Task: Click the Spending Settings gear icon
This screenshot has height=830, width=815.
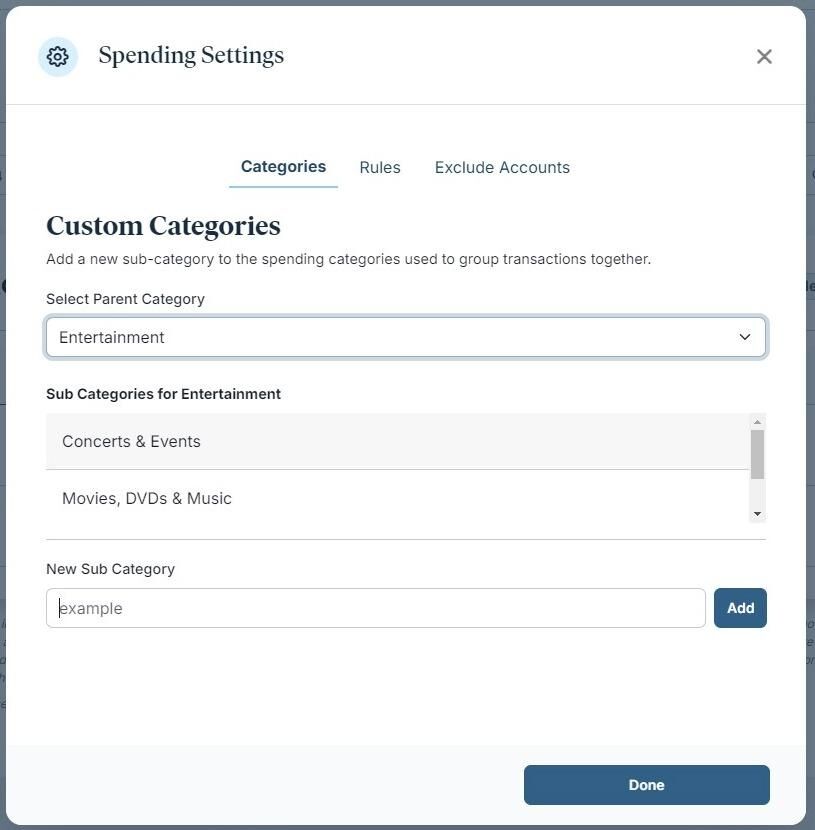Action: tap(58, 57)
